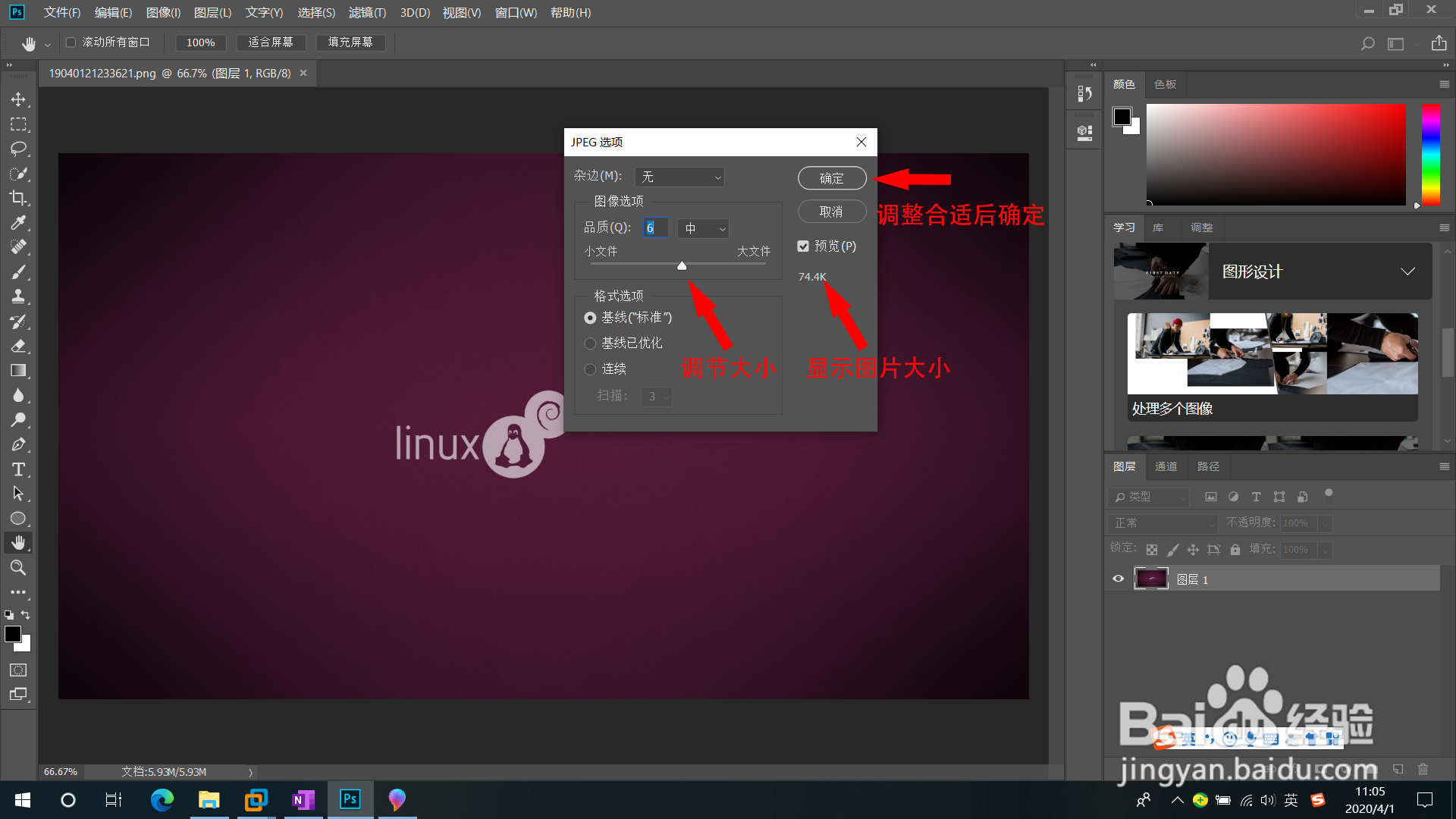Click the hue spectrum strip in Color panel
1456x819 pixels.
[x=1431, y=155]
